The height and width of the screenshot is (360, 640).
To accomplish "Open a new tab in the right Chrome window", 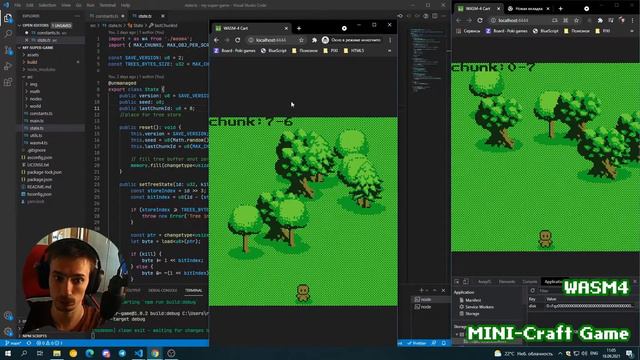I will (560, 9).
